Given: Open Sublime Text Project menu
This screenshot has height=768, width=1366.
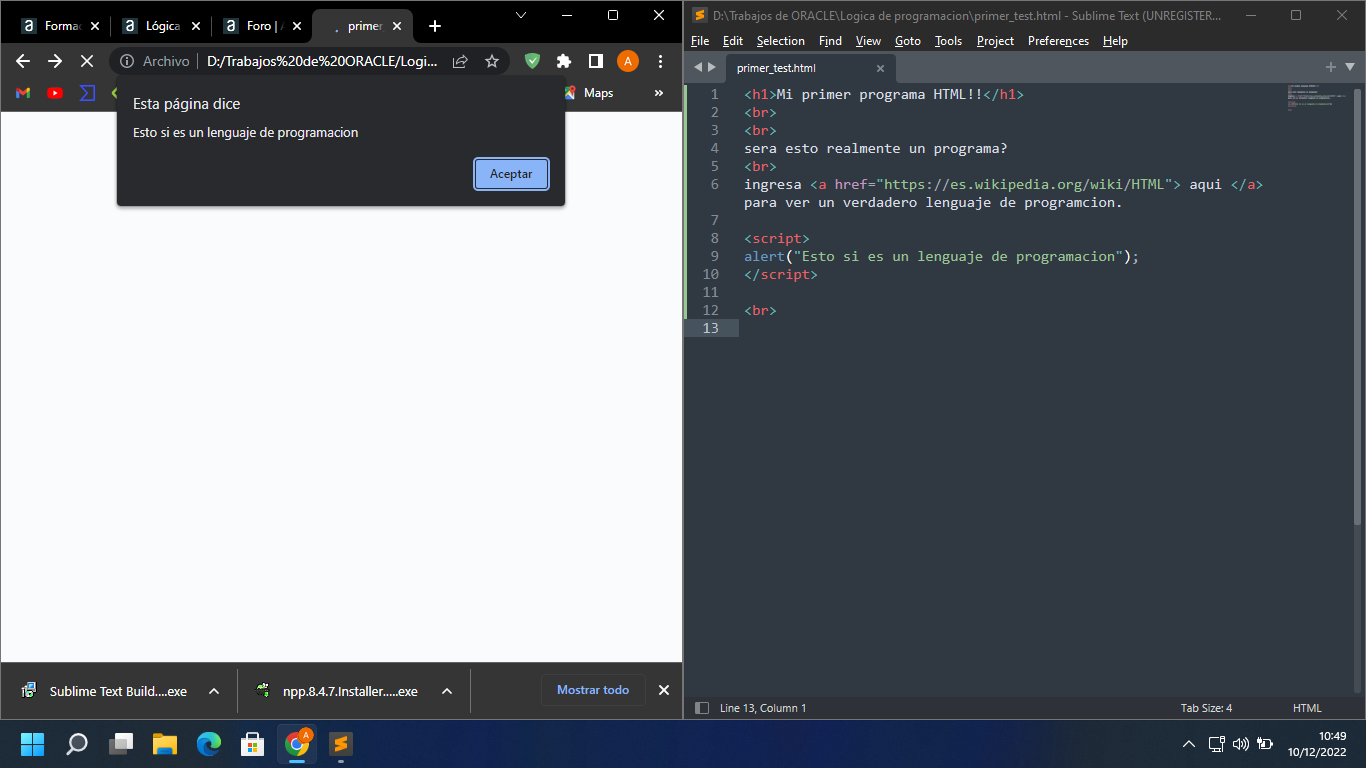Looking at the screenshot, I should (x=995, y=41).
